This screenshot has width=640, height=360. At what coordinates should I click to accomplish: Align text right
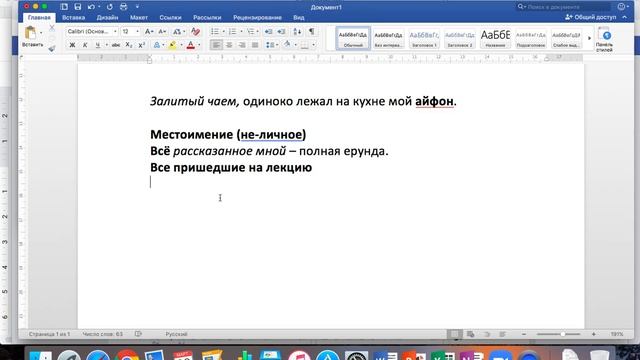pos(242,45)
